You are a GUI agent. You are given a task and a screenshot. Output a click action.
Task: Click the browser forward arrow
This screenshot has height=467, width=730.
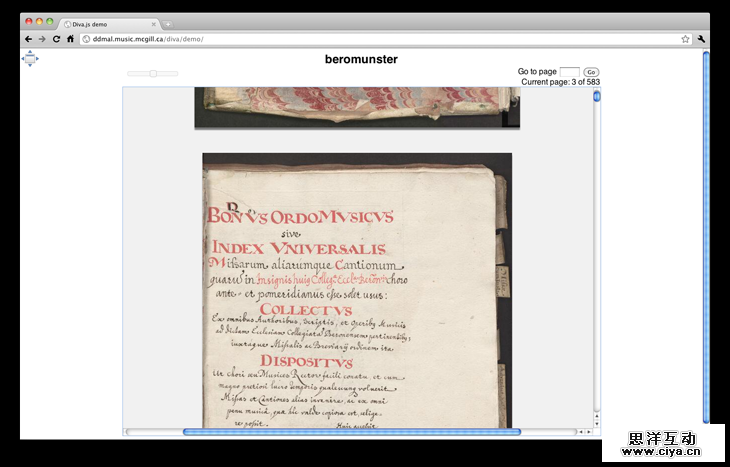(42, 39)
